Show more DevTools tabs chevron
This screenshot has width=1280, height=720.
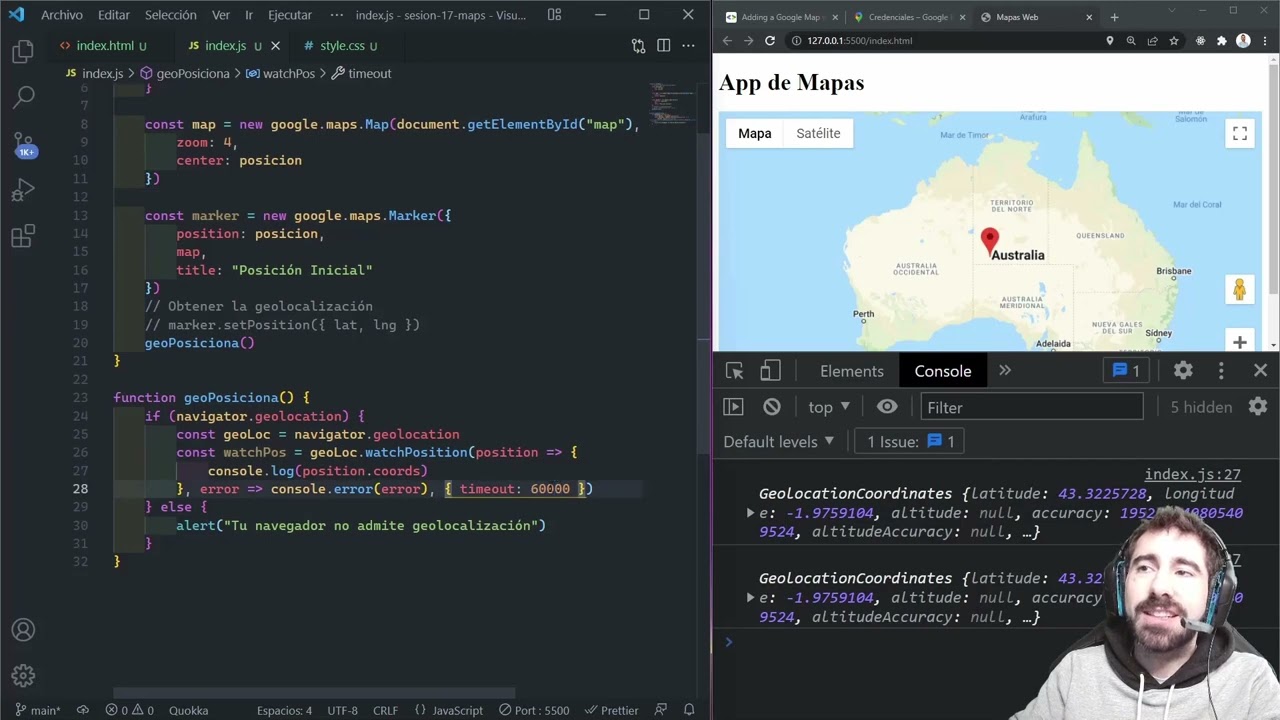point(1004,371)
